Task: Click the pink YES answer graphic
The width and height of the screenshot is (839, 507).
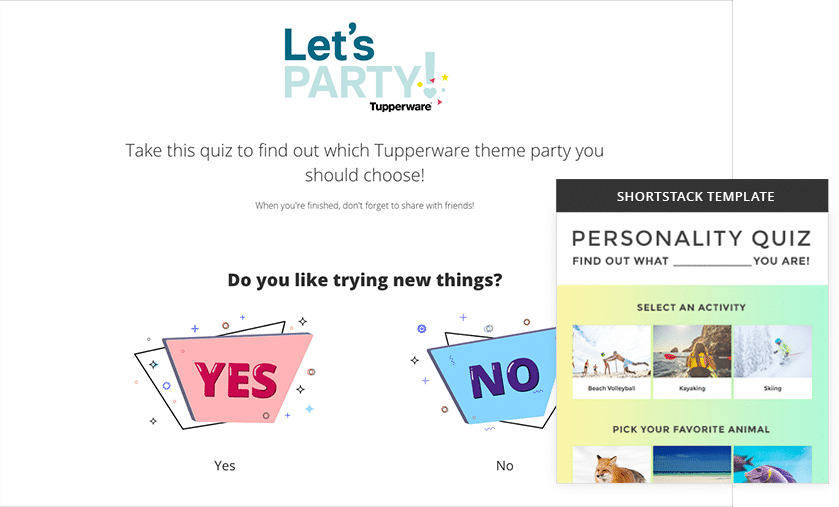Action: click(235, 378)
